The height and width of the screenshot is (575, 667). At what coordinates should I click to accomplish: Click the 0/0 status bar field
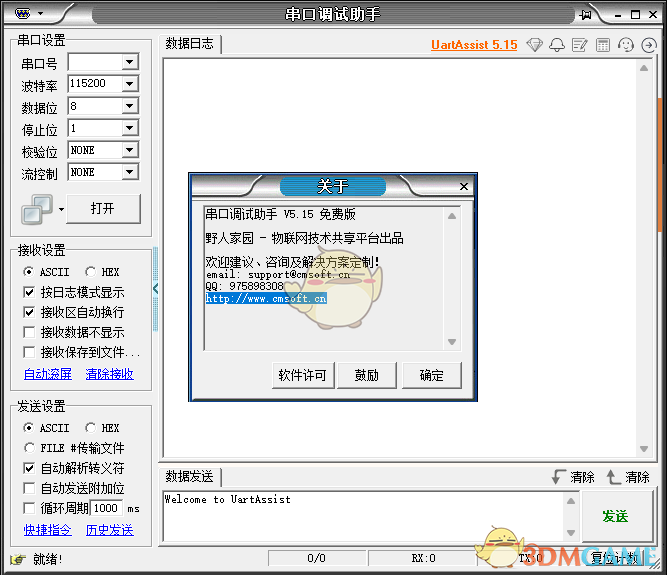coord(316,558)
